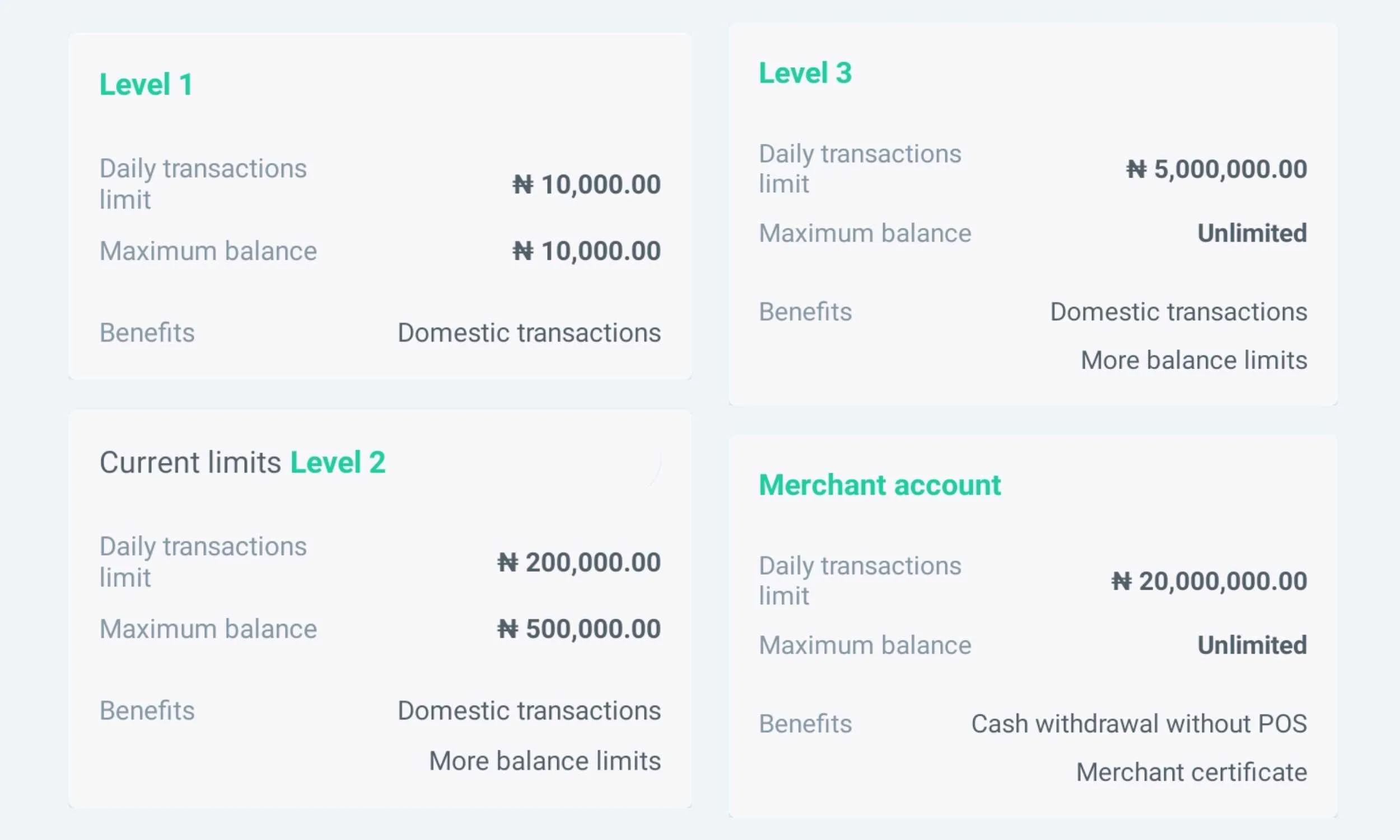Select the ₦ 200,000.00 daily limit amount
This screenshot has width=1400, height=840.
click(x=579, y=563)
